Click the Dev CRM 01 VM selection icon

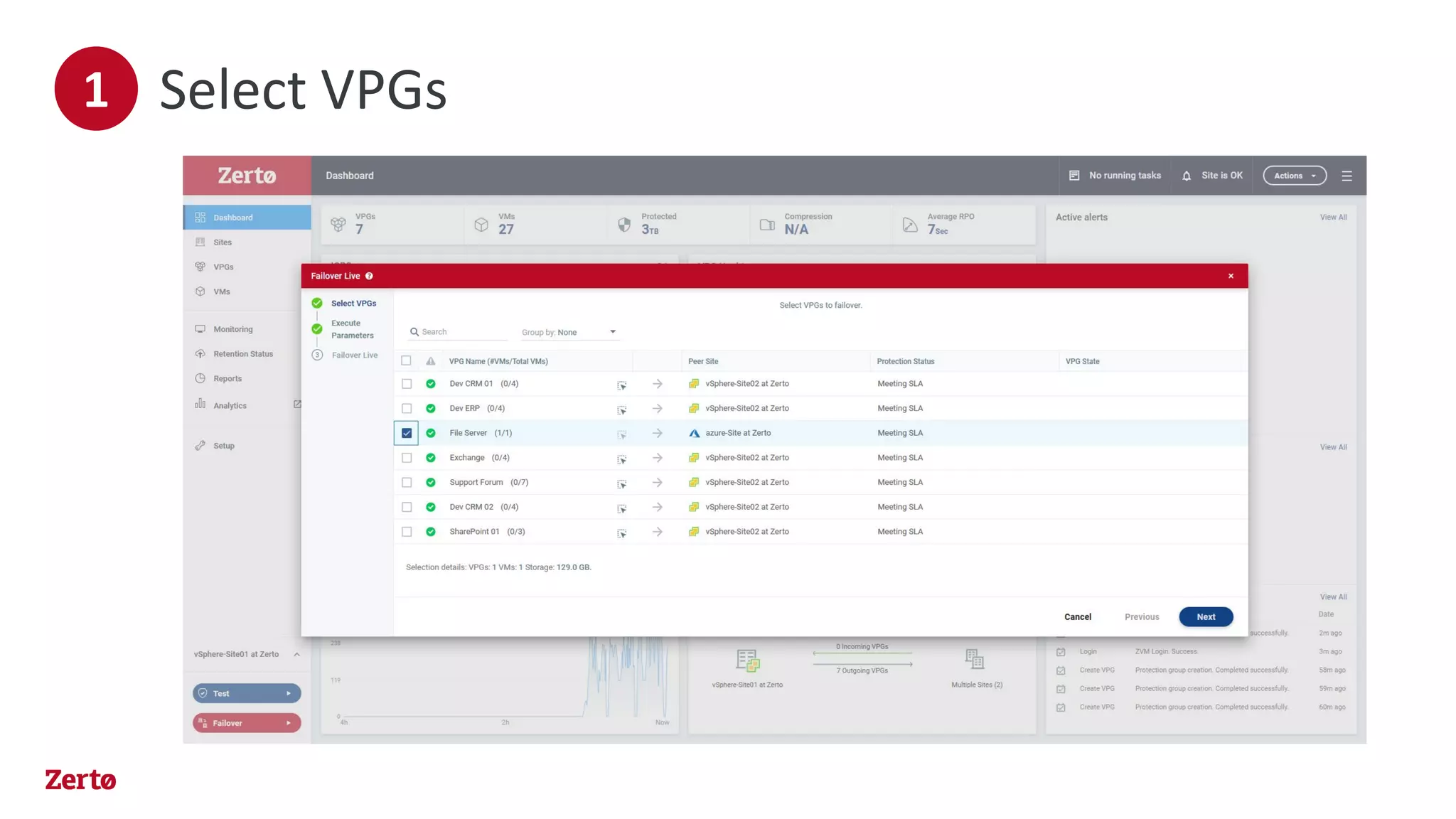621,385
